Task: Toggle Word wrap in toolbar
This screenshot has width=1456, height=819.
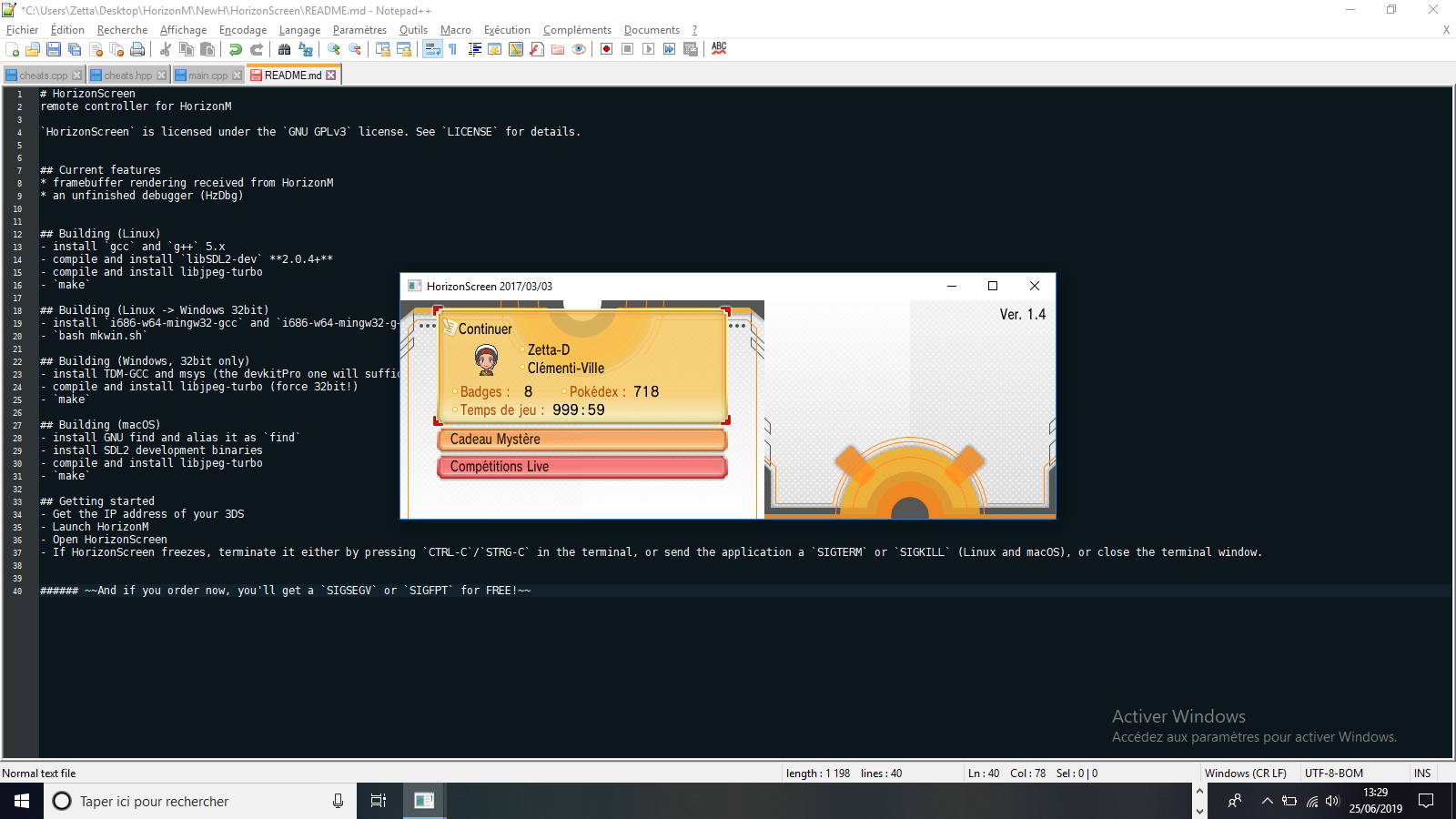Action: point(432,49)
